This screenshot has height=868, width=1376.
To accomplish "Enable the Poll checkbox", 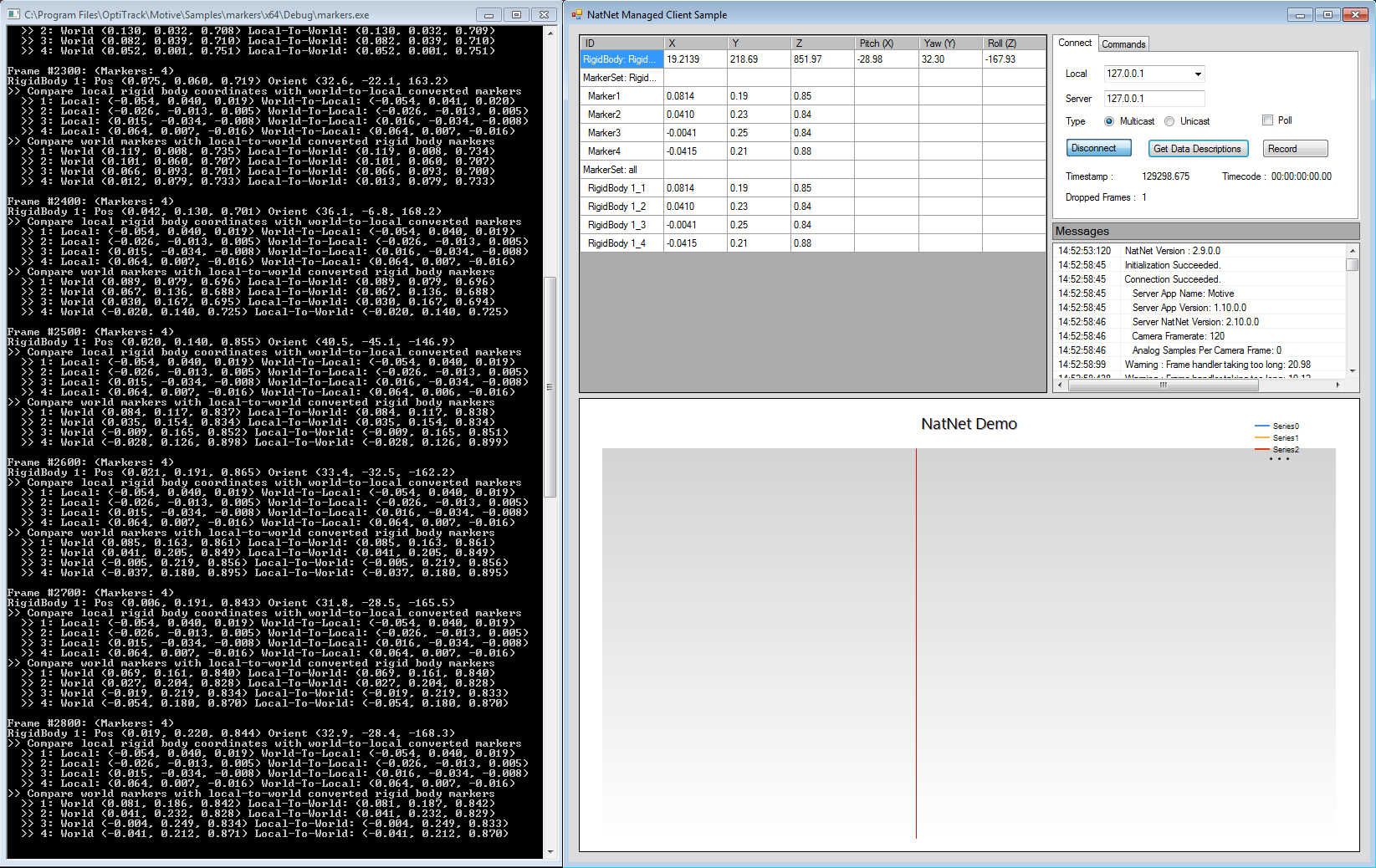I will click(1267, 120).
